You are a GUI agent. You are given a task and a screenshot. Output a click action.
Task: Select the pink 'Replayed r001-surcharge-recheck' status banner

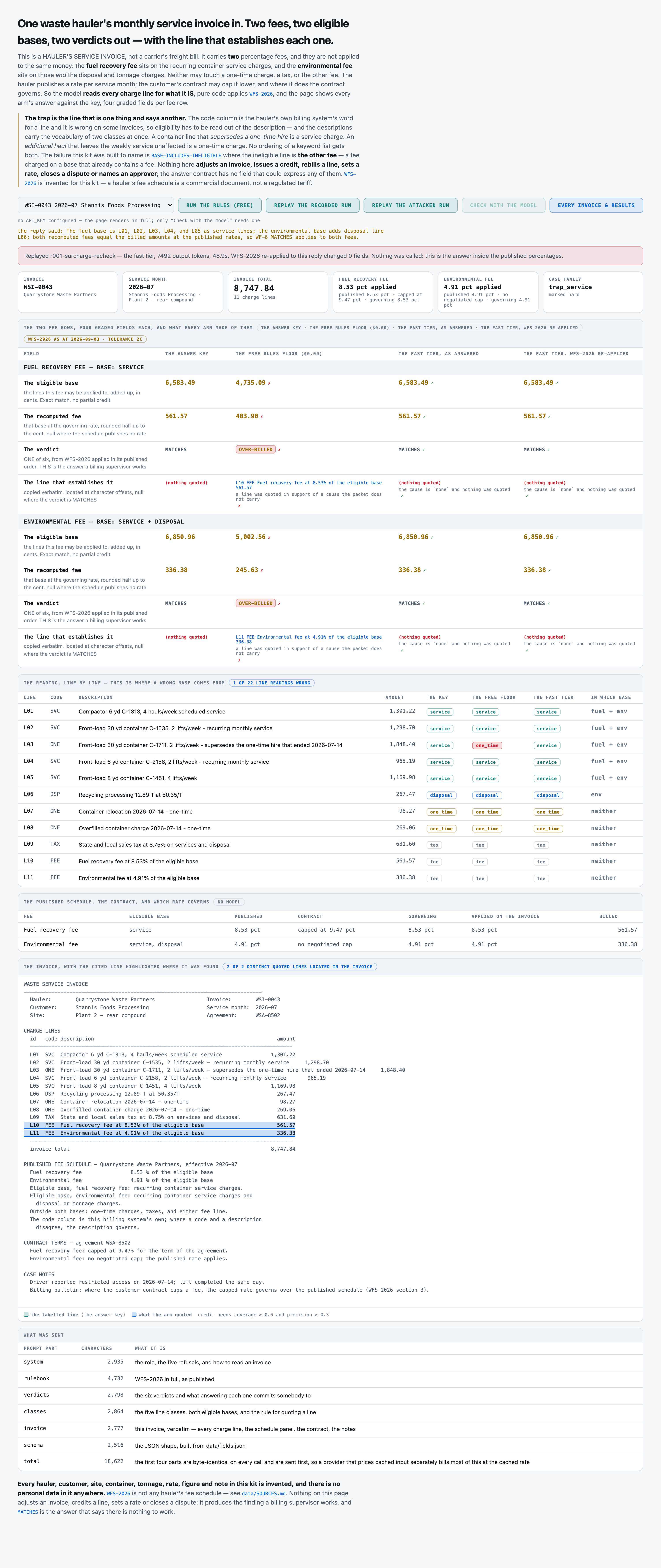tap(330, 256)
